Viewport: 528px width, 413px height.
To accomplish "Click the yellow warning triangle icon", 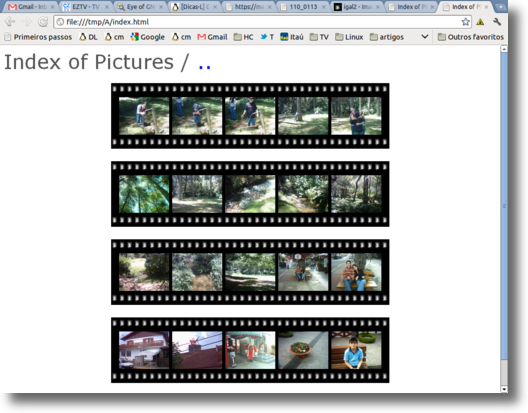I will (x=480, y=22).
